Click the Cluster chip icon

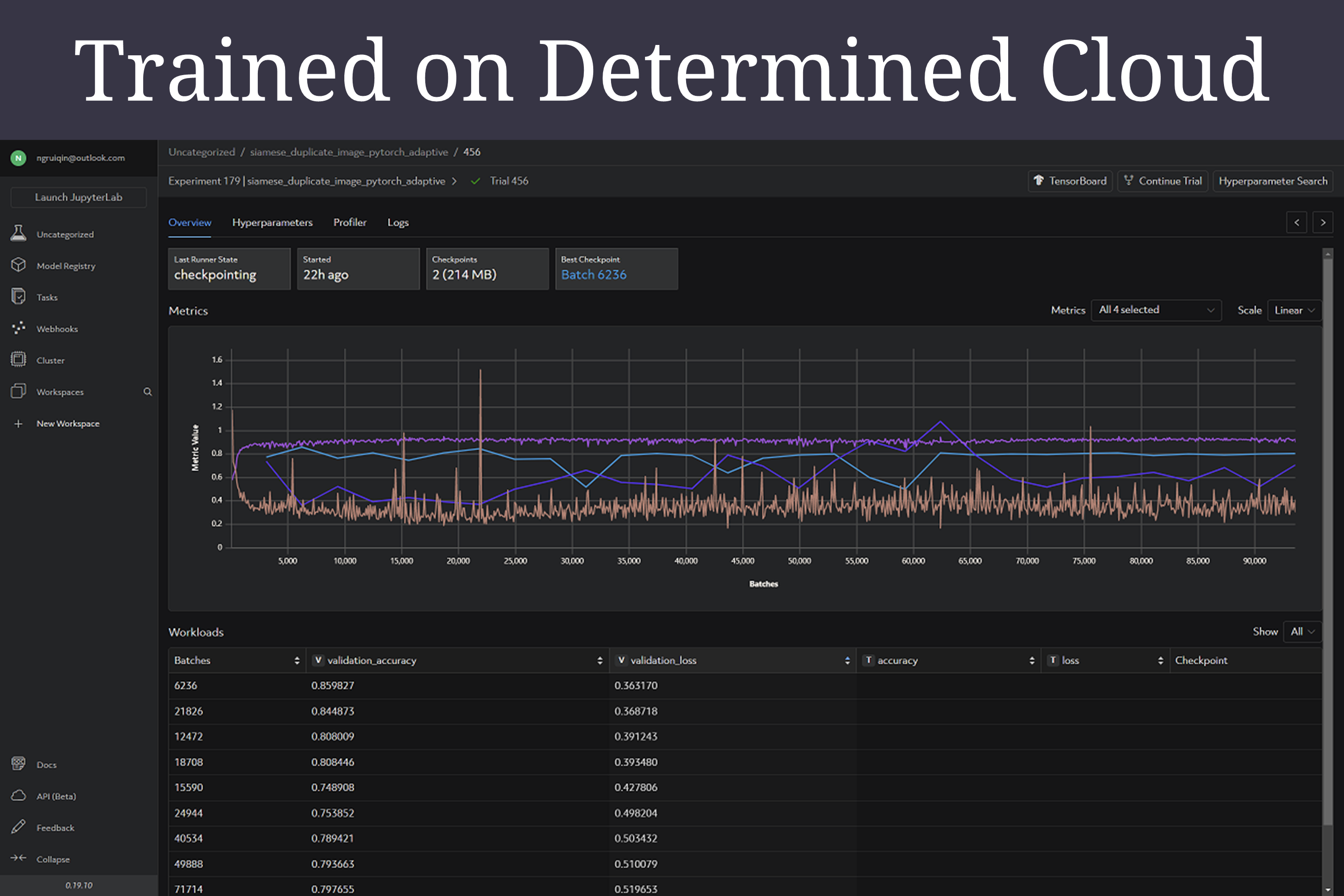(18, 360)
